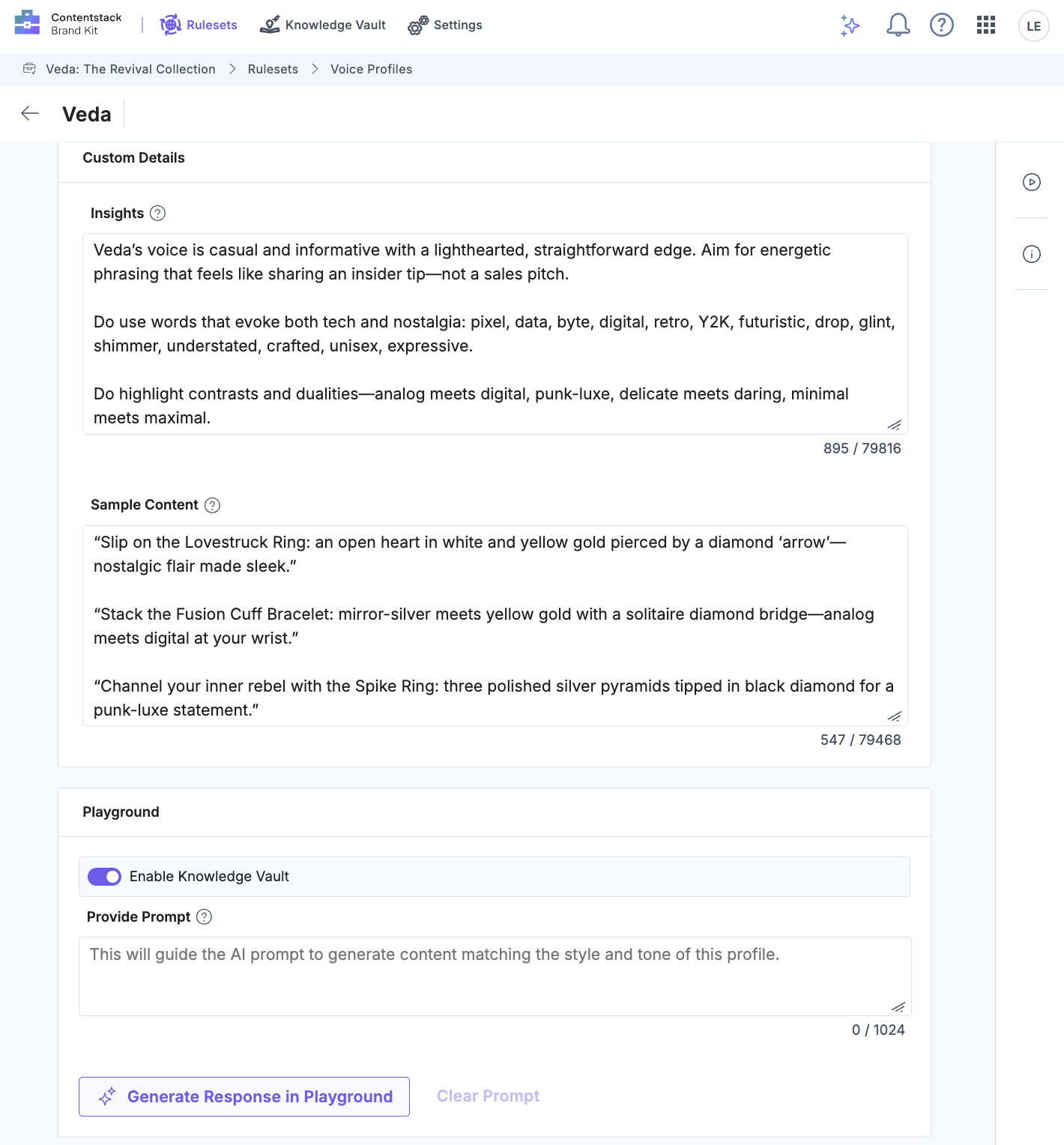This screenshot has width=1064, height=1145.
Task: Disable the Enable Knowledge Vault toggle
Action: pos(104,876)
